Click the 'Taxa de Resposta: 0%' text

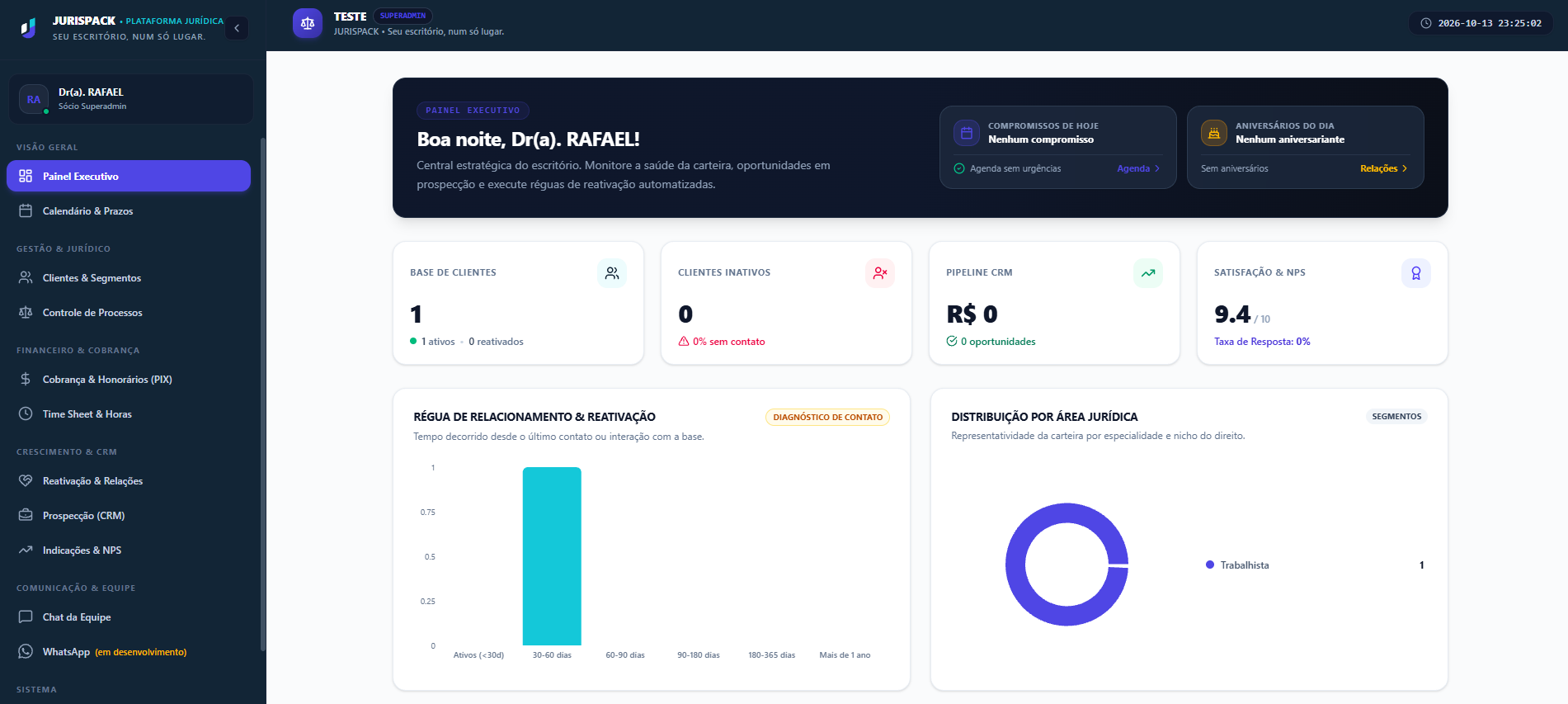click(x=1262, y=342)
